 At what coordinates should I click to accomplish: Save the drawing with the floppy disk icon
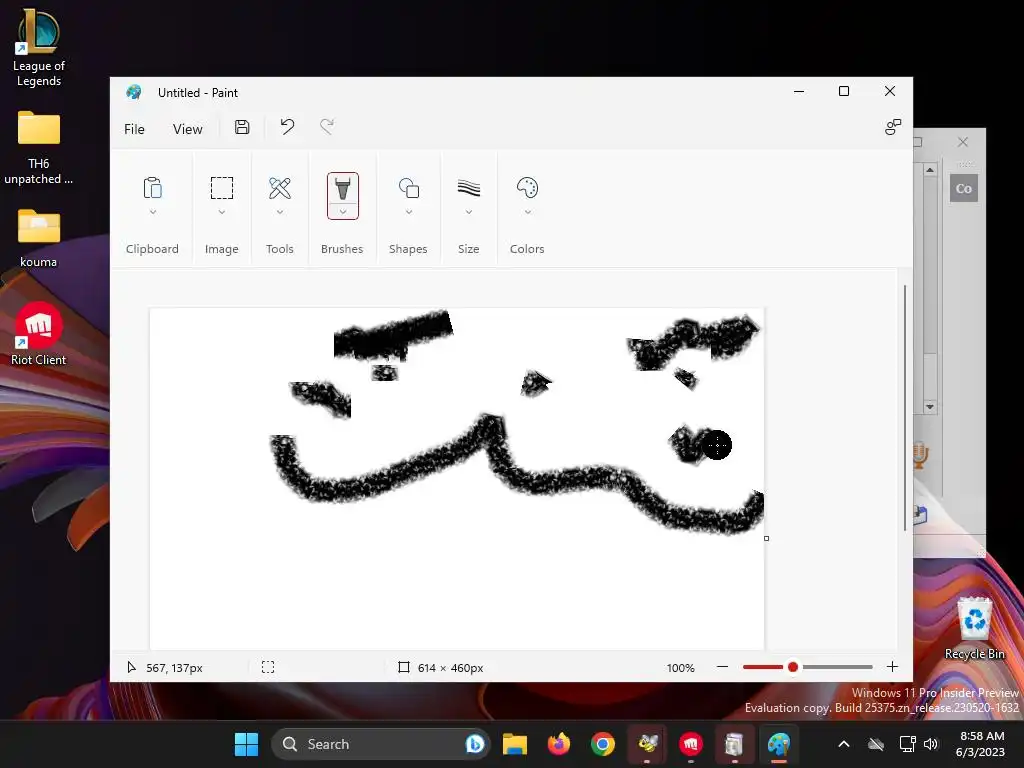click(x=242, y=127)
